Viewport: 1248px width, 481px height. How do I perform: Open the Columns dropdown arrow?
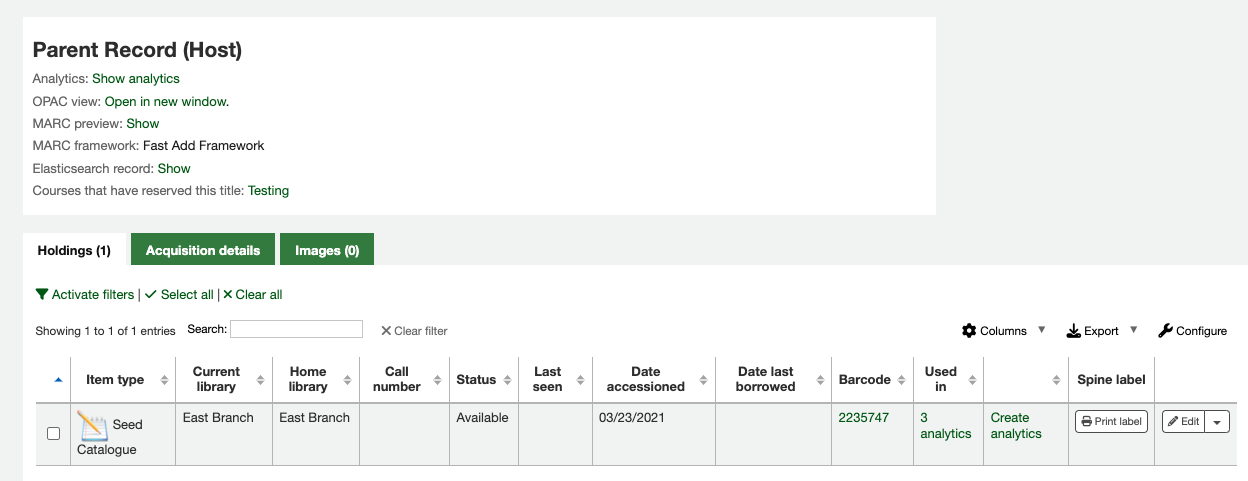[1041, 330]
